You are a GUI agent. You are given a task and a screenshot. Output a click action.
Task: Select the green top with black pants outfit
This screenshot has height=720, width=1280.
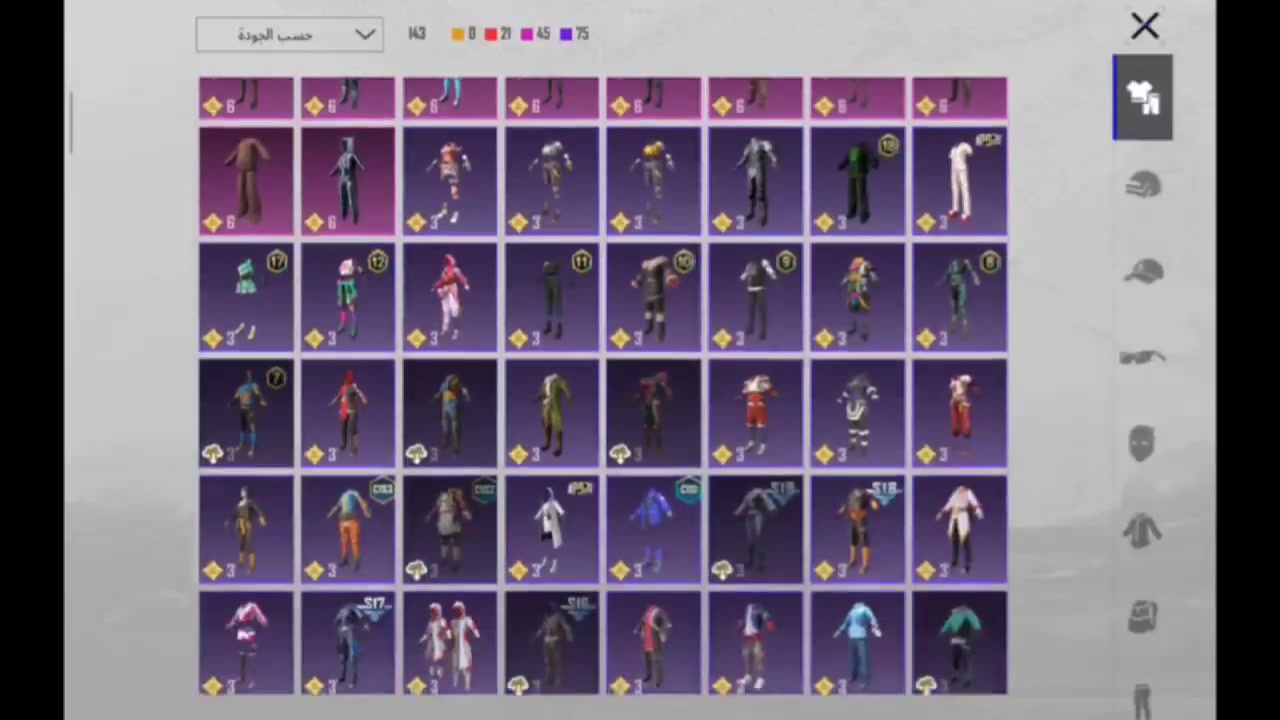click(960, 643)
